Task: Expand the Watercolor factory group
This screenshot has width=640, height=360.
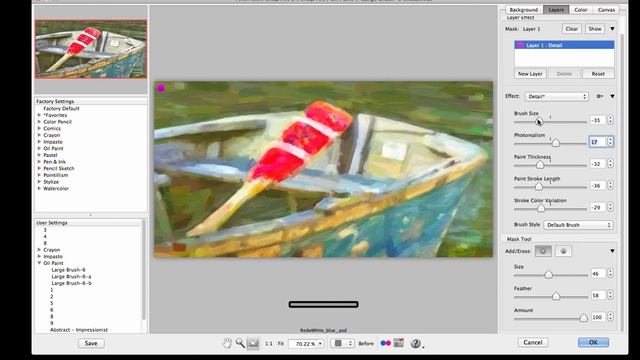Action: click(x=39, y=188)
